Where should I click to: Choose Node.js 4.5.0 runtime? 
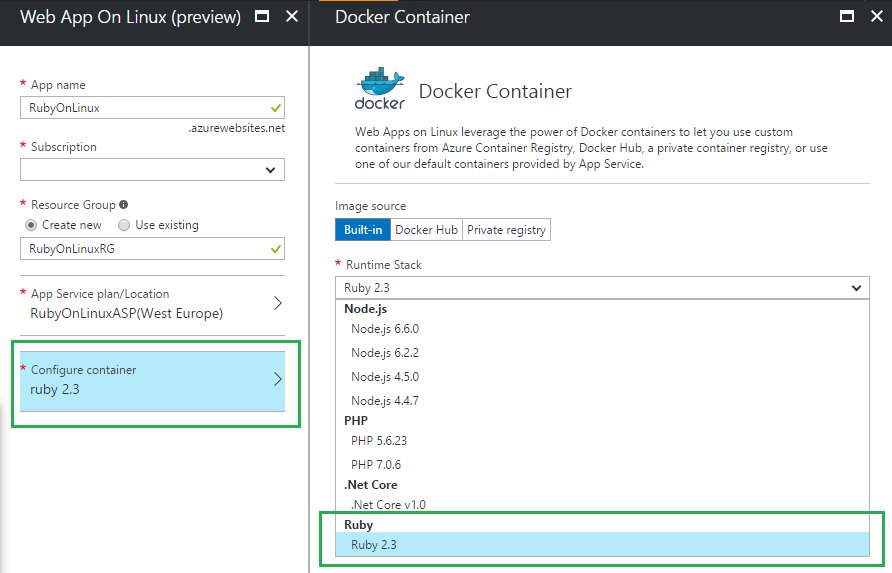tap(602, 377)
